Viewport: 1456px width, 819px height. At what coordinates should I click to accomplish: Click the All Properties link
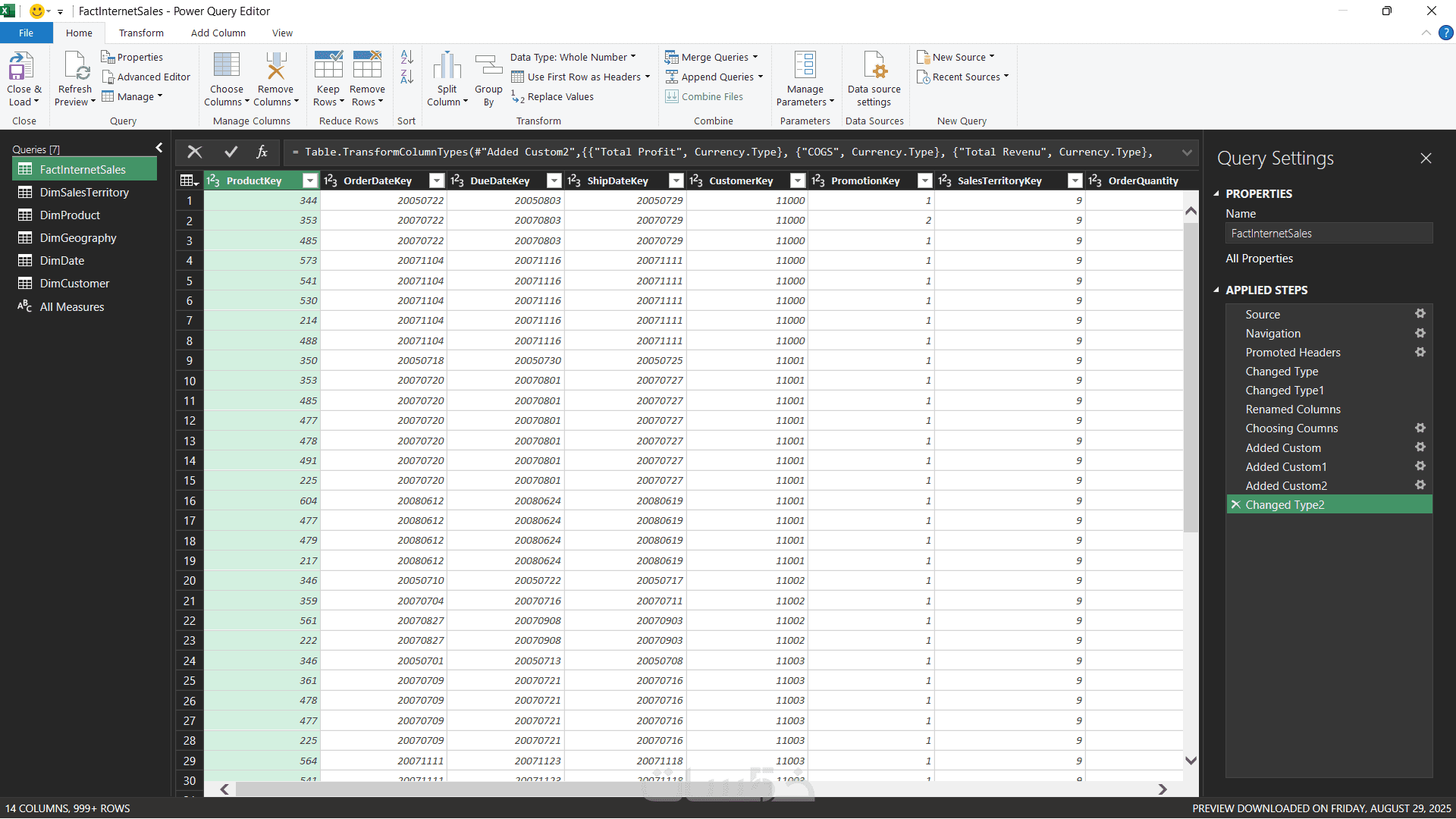[1259, 259]
